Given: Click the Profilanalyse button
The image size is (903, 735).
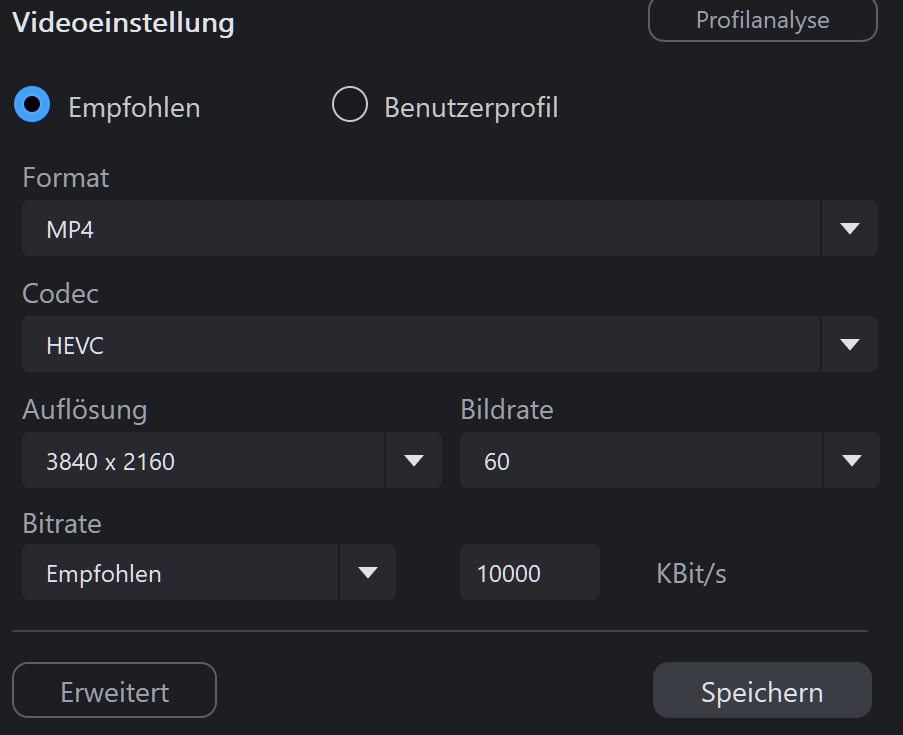Looking at the screenshot, I should click(x=762, y=20).
